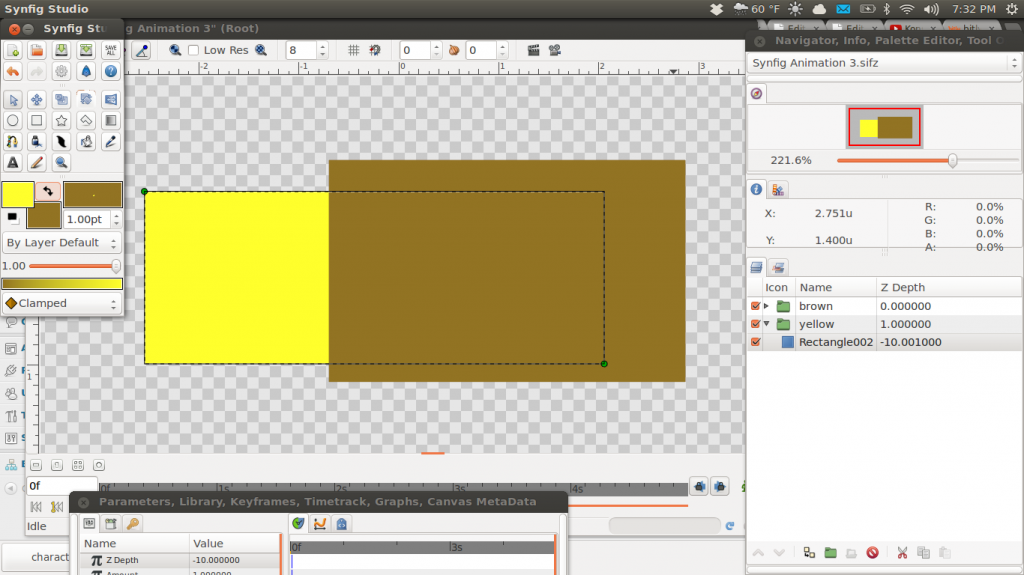
Task: Click the cut layer scissors button
Action: pyautogui.click(x=902, y=553)
